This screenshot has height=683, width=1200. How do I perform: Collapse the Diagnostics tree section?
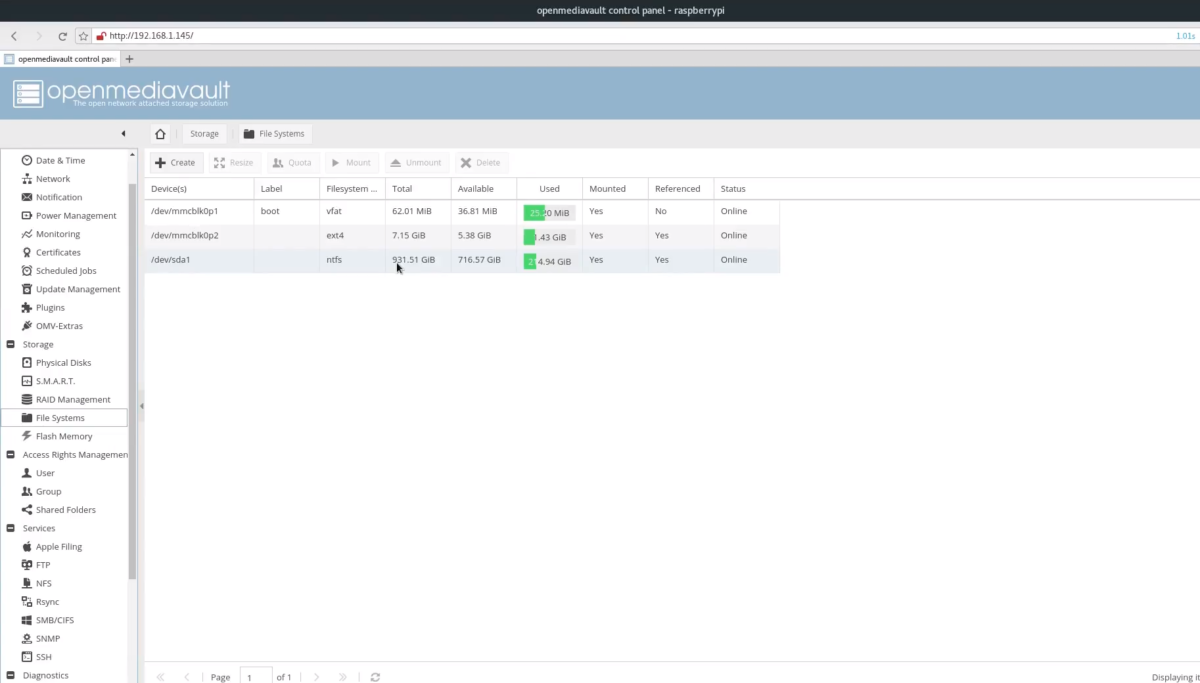(11, 675)
